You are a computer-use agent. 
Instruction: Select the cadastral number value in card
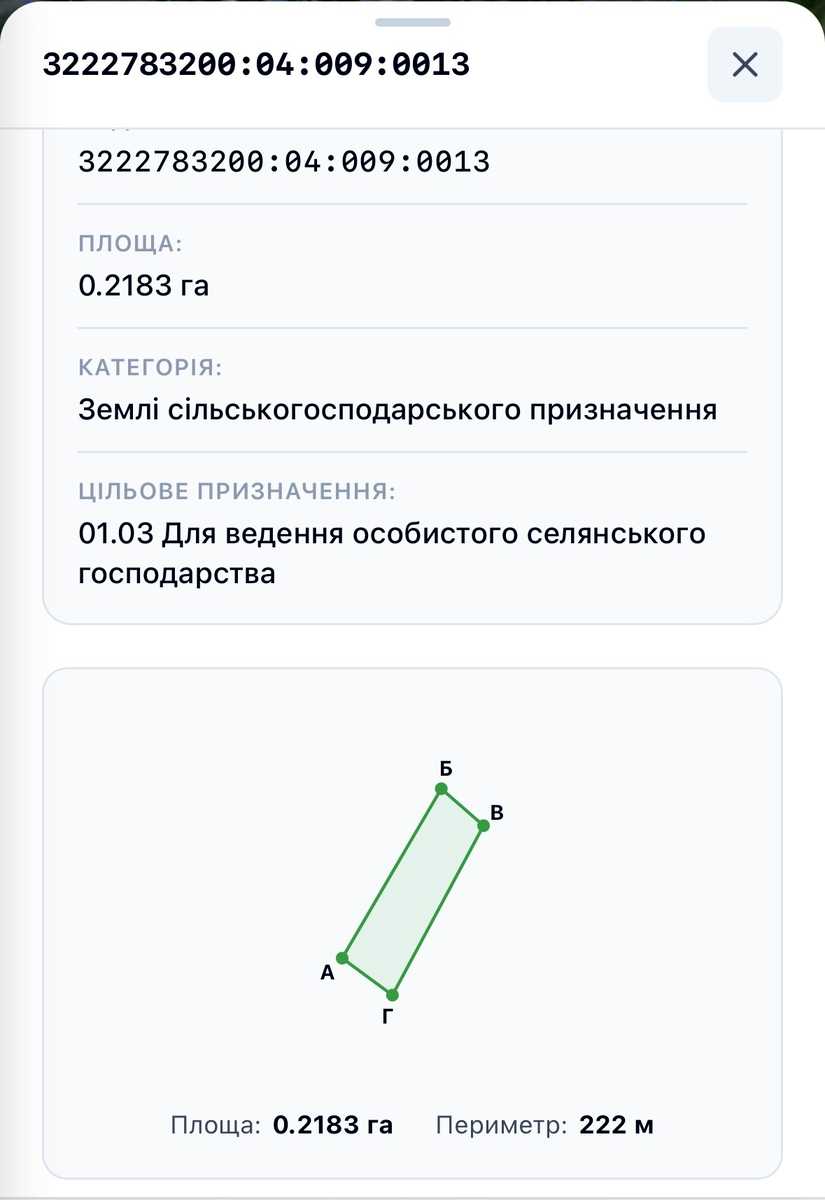[x=284, y=161]
